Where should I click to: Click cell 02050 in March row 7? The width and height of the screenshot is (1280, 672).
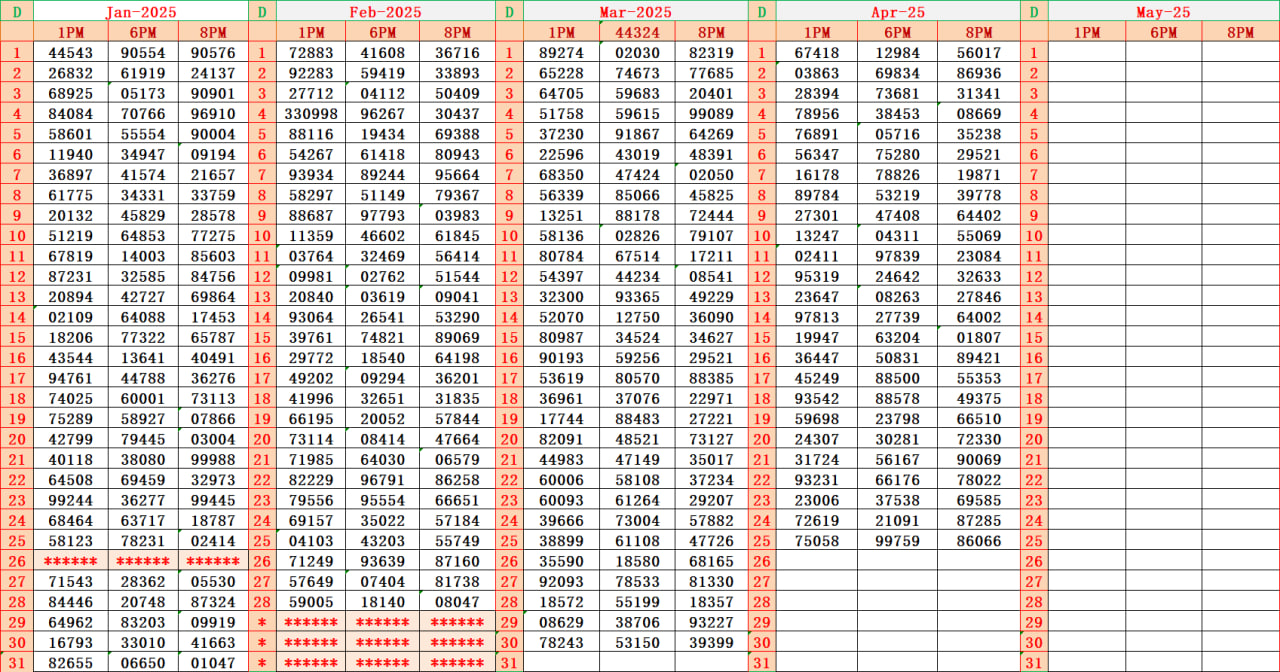tap(711, 175)
